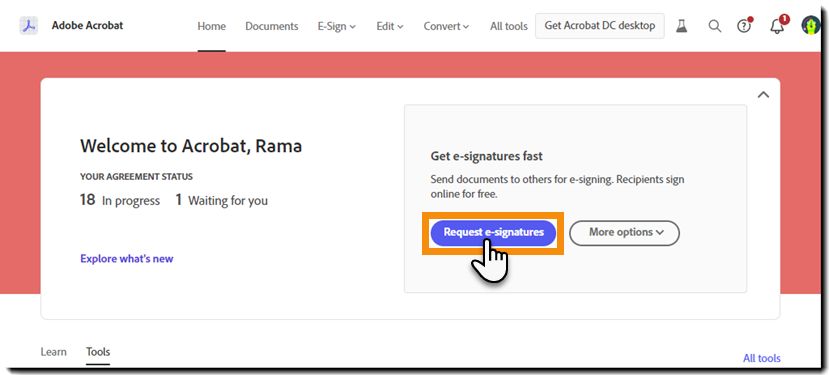Open the notifications bell icon
The height and width of the screenshot is (375, 829).
(x=777, y=25)
